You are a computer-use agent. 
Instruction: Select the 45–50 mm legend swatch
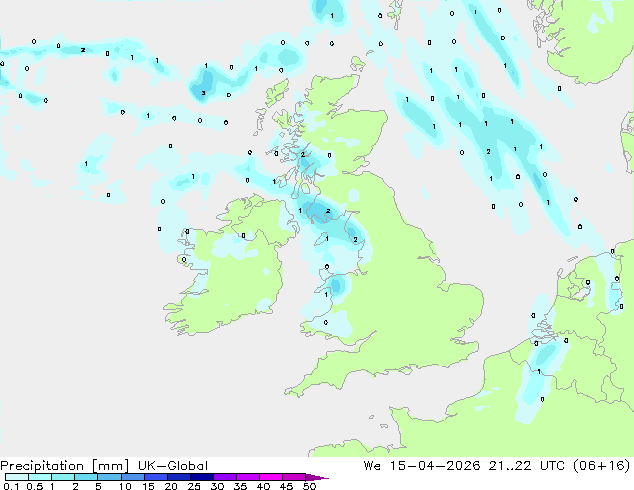(294, 477)
